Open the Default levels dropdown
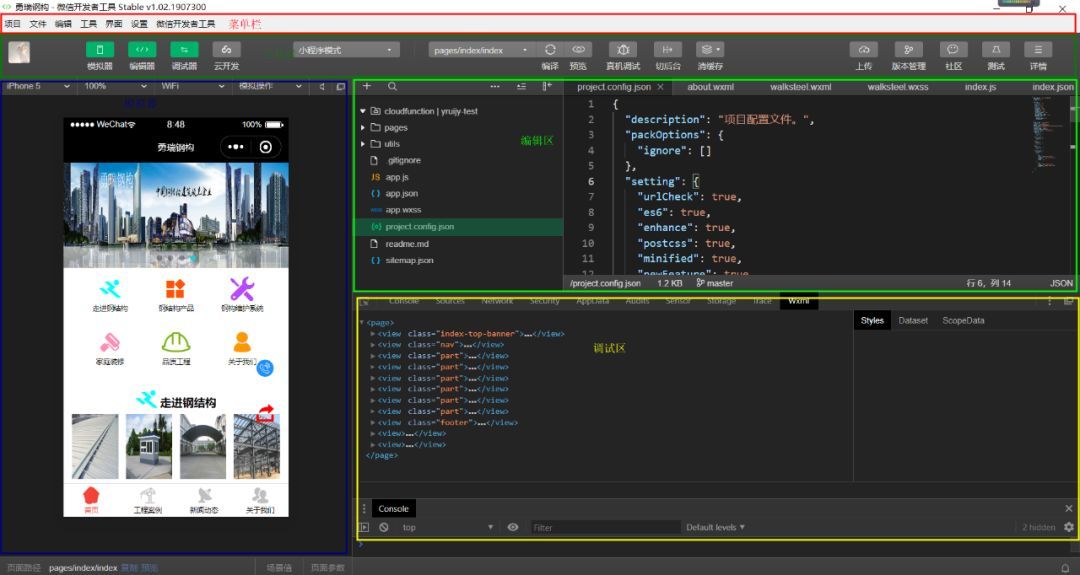1080x575 pixels. 715,527
